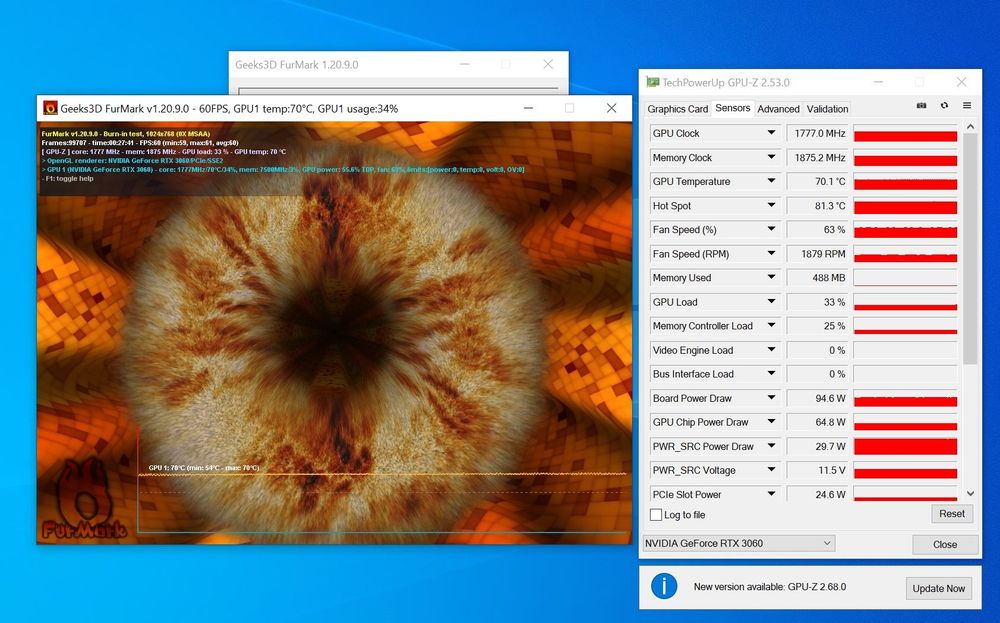This screenshot has height=623, width=1000.
Task: Open the GPU Load dropdown
Action: click(771, 302)
